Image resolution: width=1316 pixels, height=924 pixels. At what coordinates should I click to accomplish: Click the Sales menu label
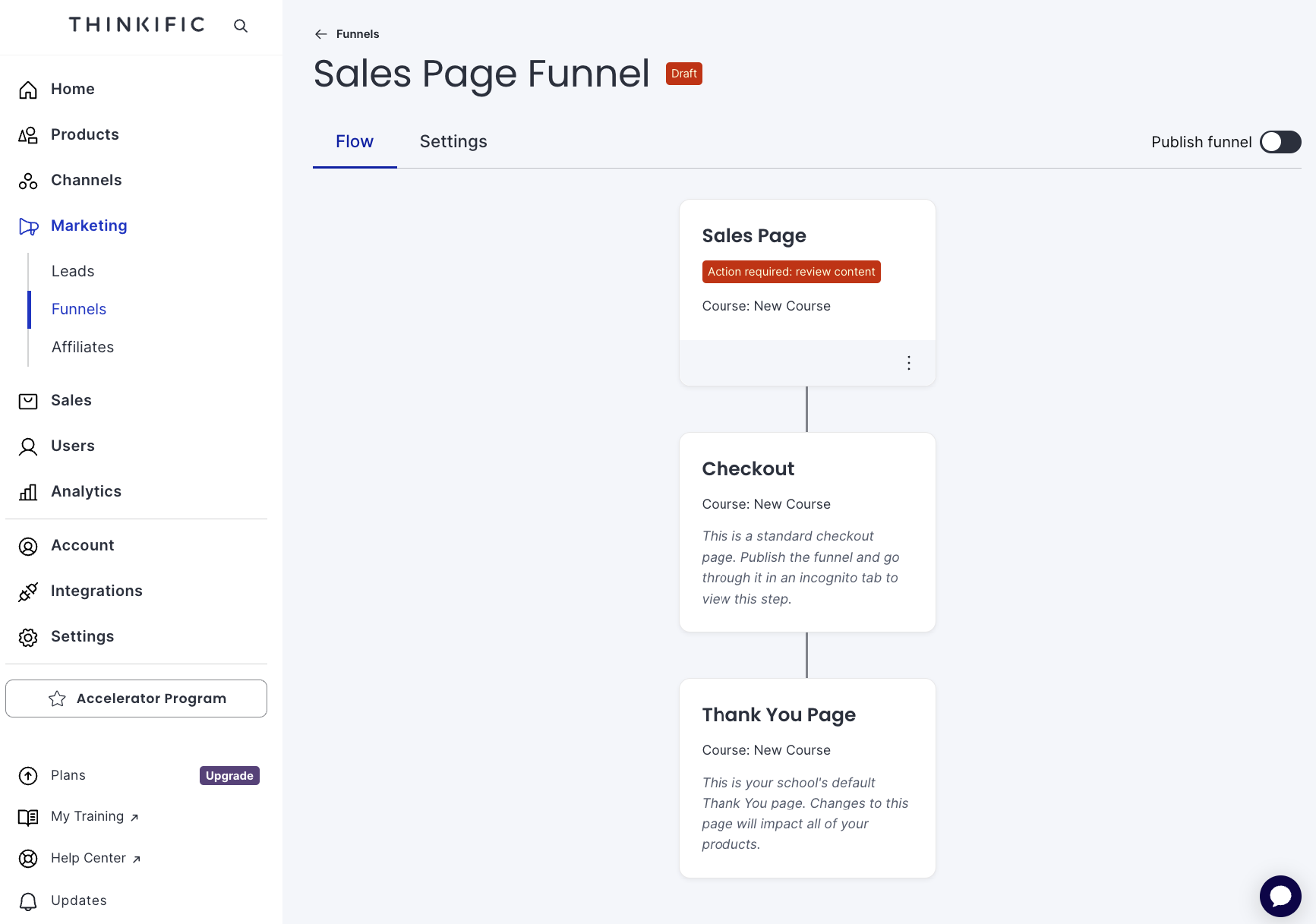pyautogui.click(x=71, y=400)
